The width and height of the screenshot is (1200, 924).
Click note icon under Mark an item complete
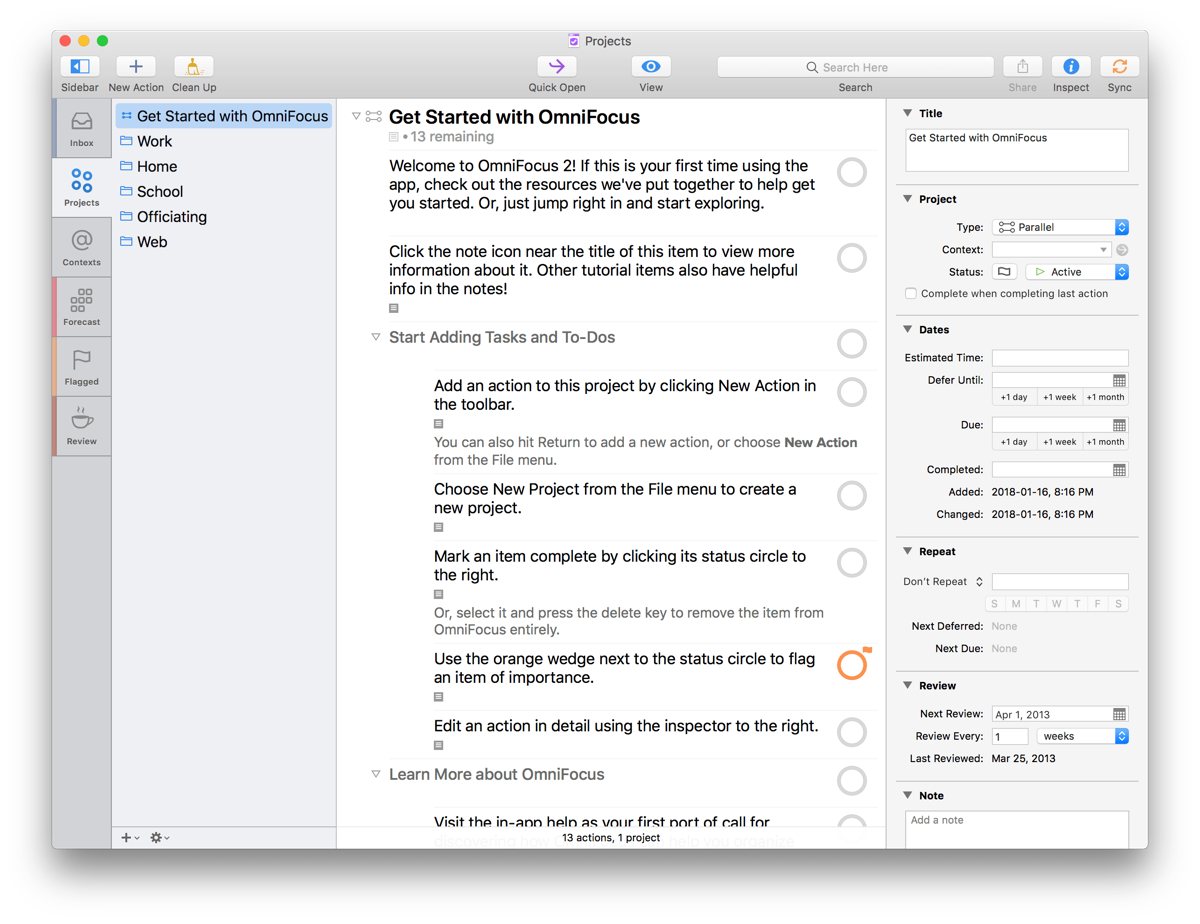click(x=438, y=594)
